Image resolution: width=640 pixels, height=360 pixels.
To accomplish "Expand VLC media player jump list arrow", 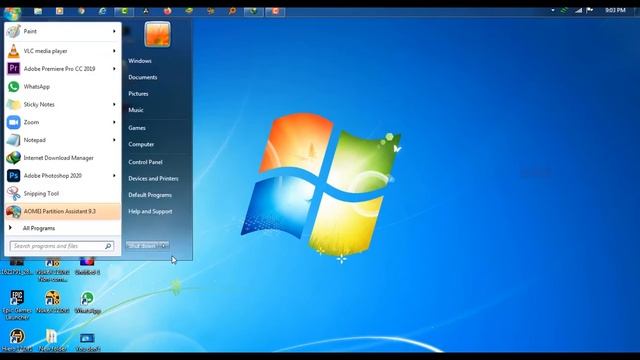I will point(114,51).
